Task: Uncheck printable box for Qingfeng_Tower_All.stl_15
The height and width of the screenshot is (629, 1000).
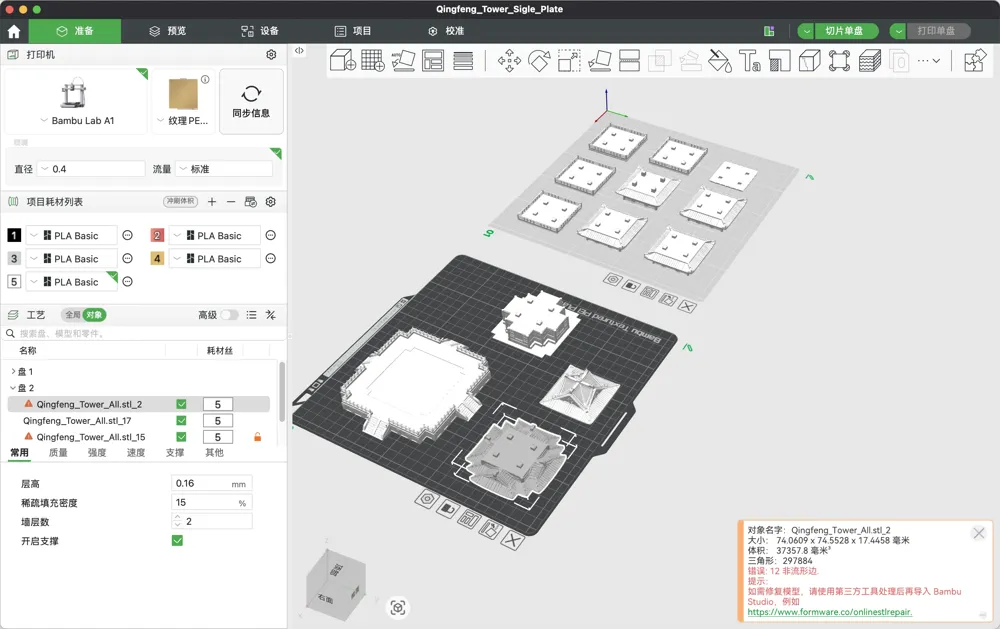Action: pos(181,437)
